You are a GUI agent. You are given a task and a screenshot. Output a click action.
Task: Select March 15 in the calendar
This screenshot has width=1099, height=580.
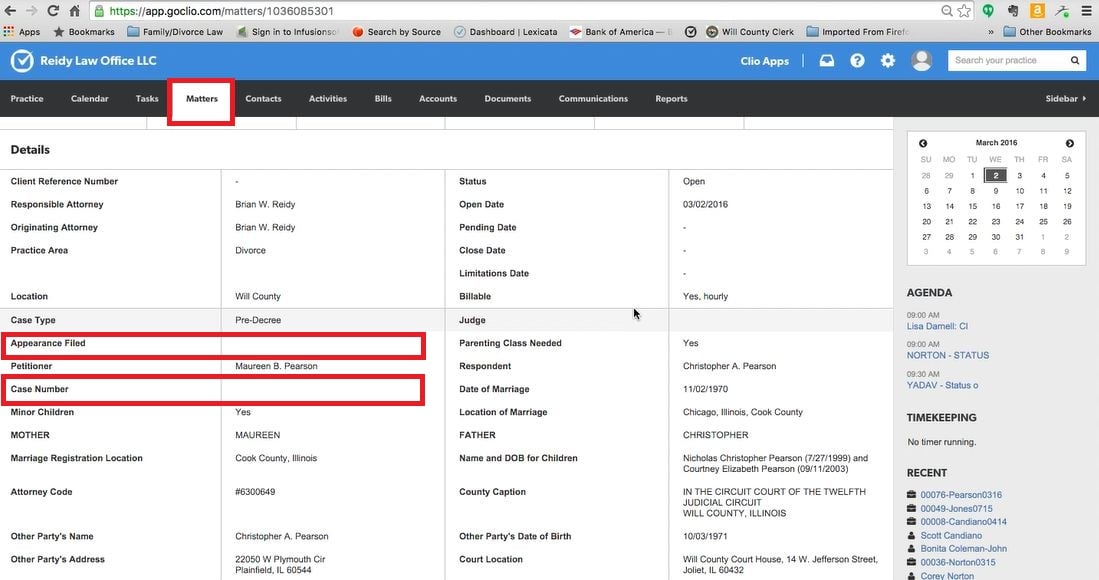[x=972, y=206]
